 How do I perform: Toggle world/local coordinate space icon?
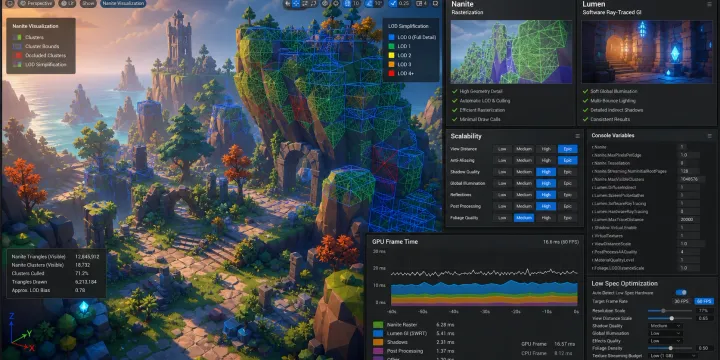point(325,3)
